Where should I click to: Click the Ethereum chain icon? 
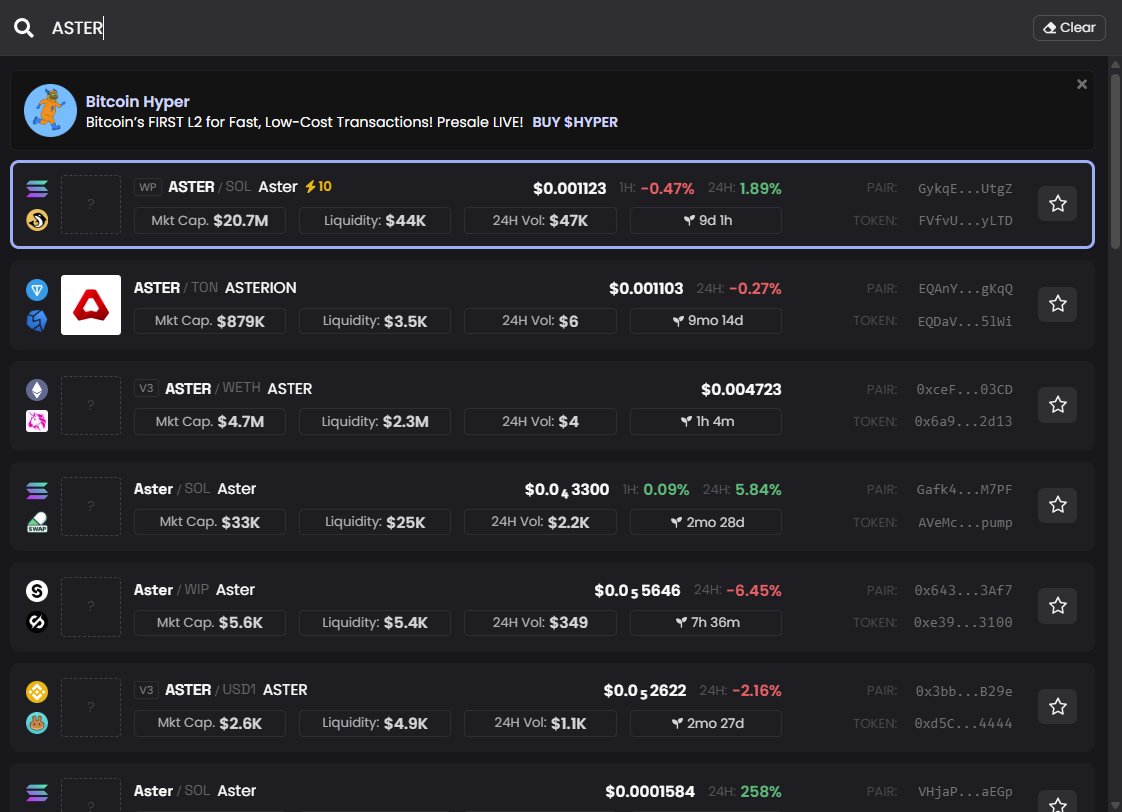point(37,389)
